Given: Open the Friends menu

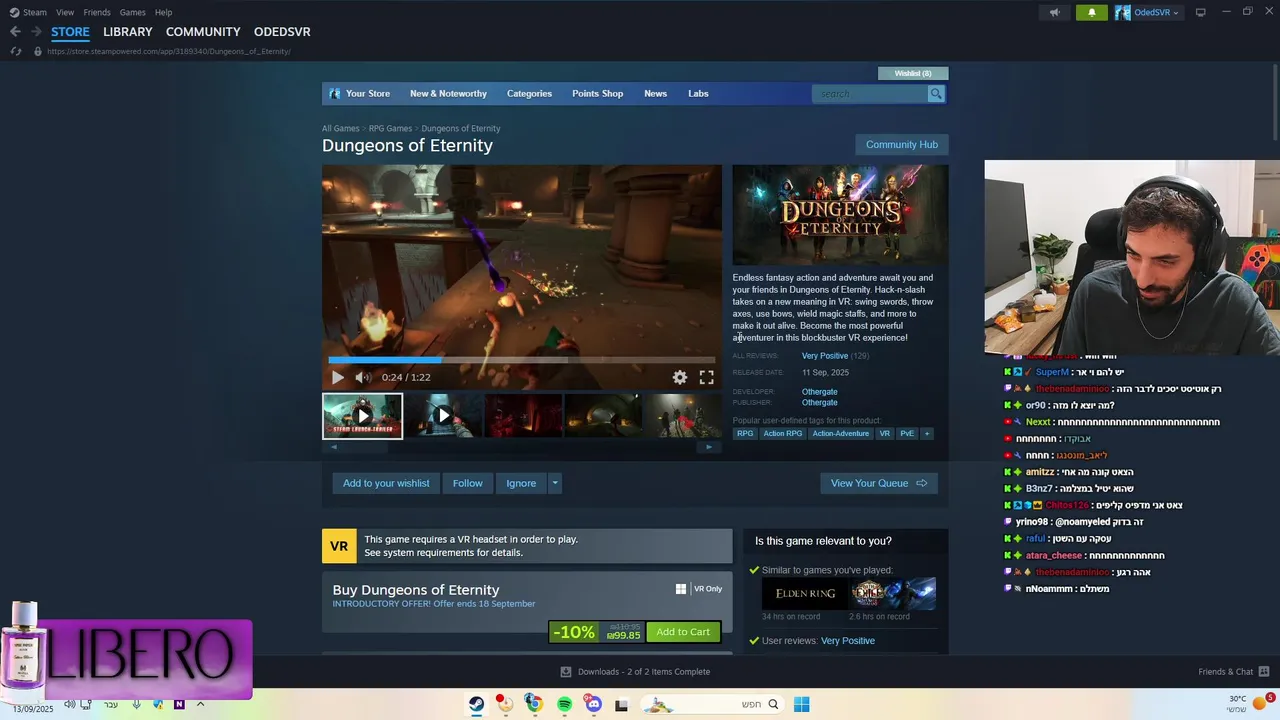Looking at the screenshot, I should click(x=97, y=12).
